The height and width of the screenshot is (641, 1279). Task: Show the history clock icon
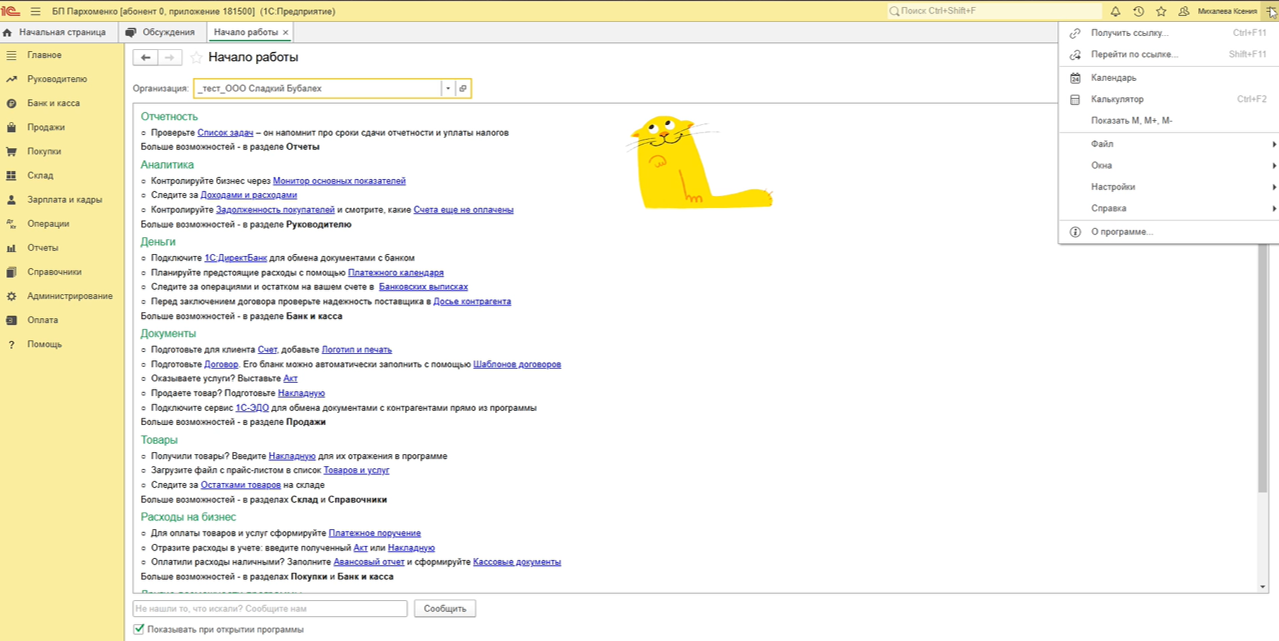point(1138,11)
